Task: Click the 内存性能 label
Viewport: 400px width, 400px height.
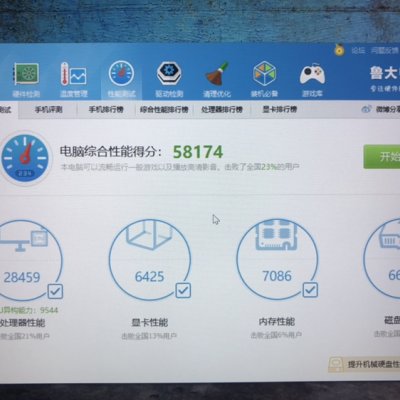Action: click(x=277, y=321)
